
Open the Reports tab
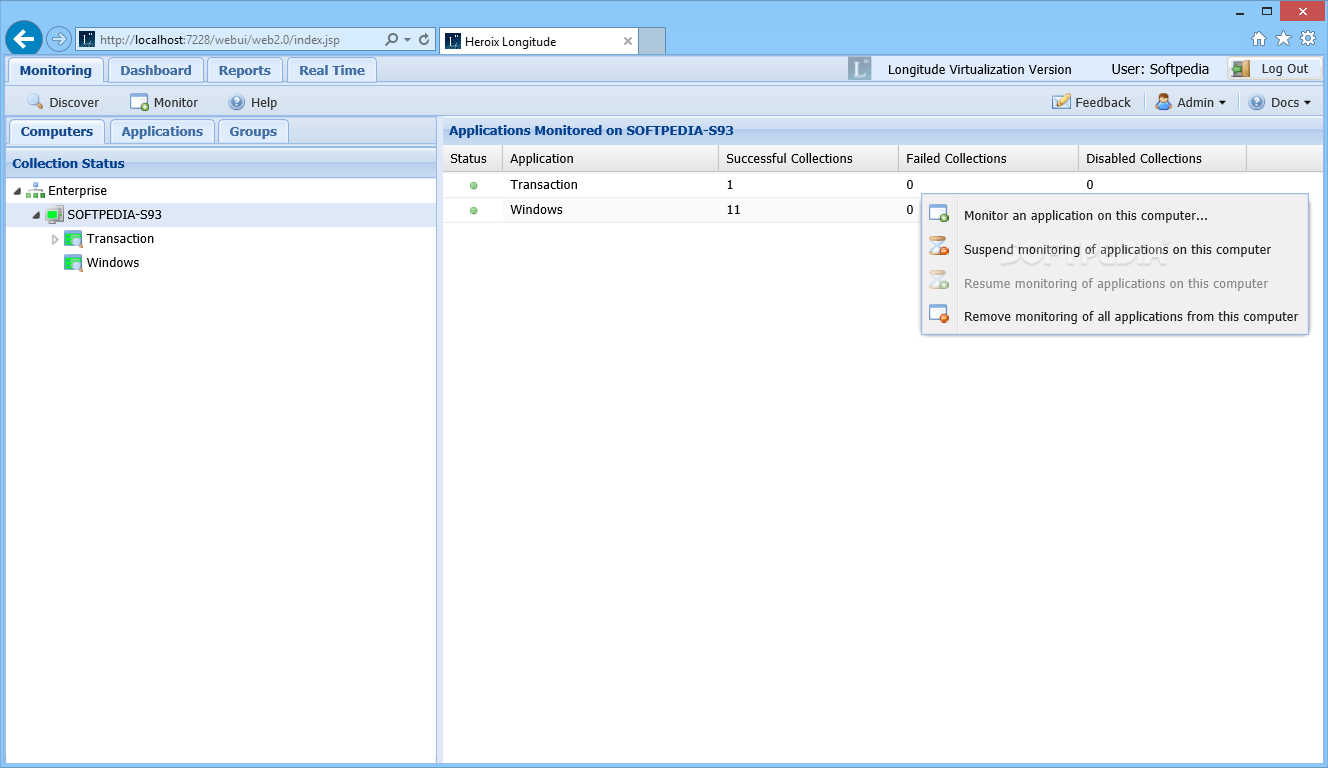point(245,70)
